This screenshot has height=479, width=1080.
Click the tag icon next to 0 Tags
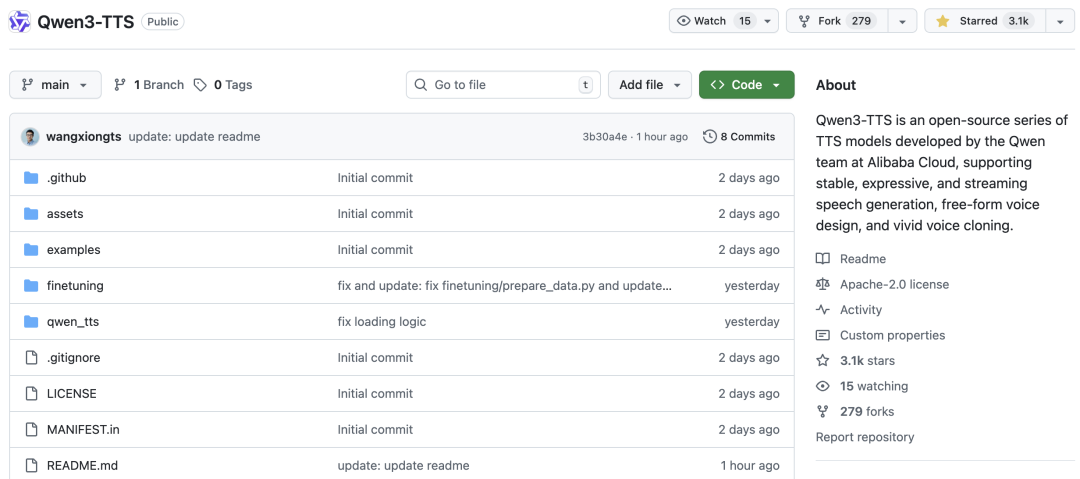pyautogui.click(x=200, y=85)
